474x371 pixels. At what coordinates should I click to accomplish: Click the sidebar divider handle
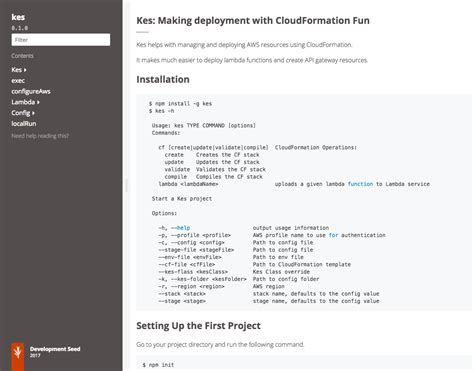click(x=127, y=185)
